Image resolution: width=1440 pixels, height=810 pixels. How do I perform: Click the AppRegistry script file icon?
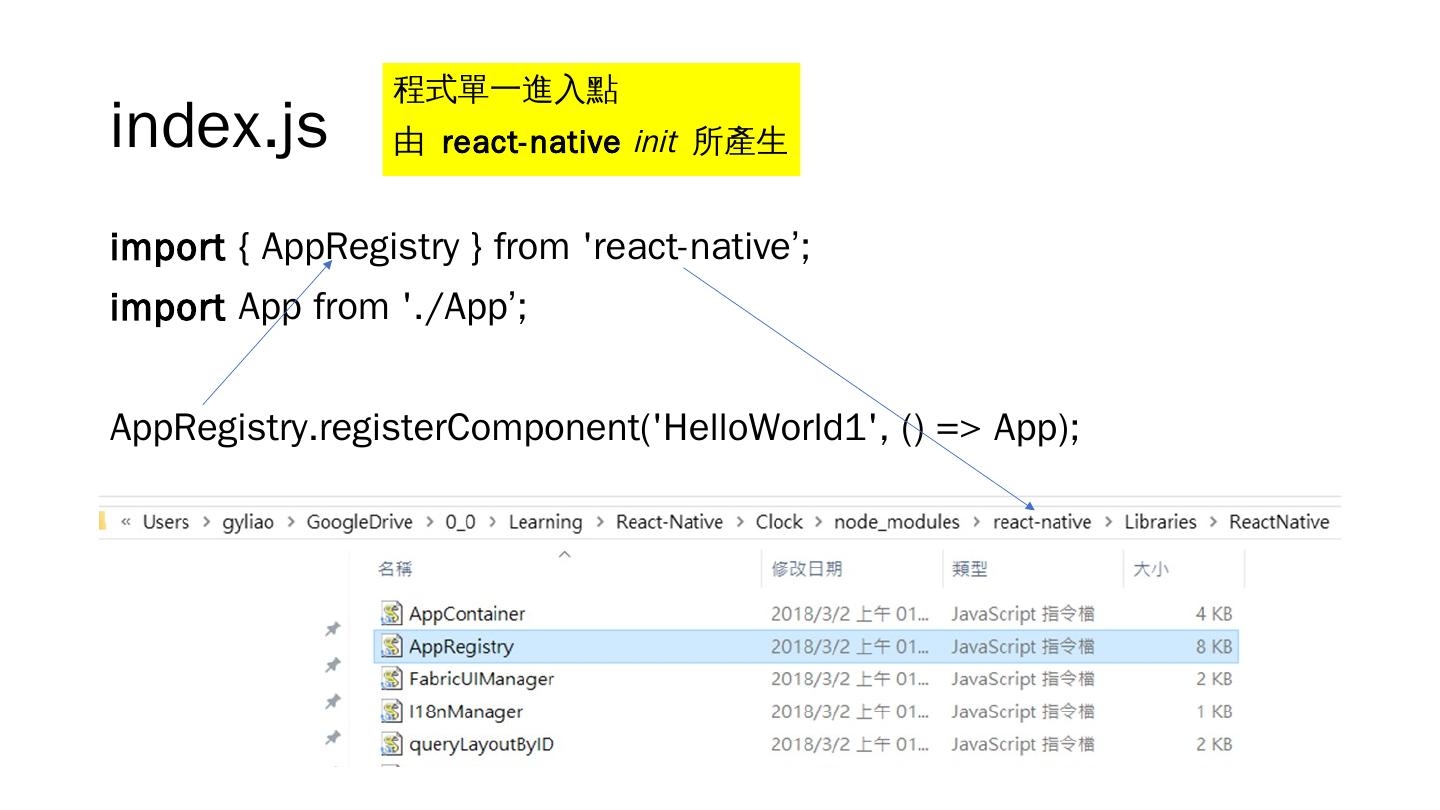pos(392,647)
